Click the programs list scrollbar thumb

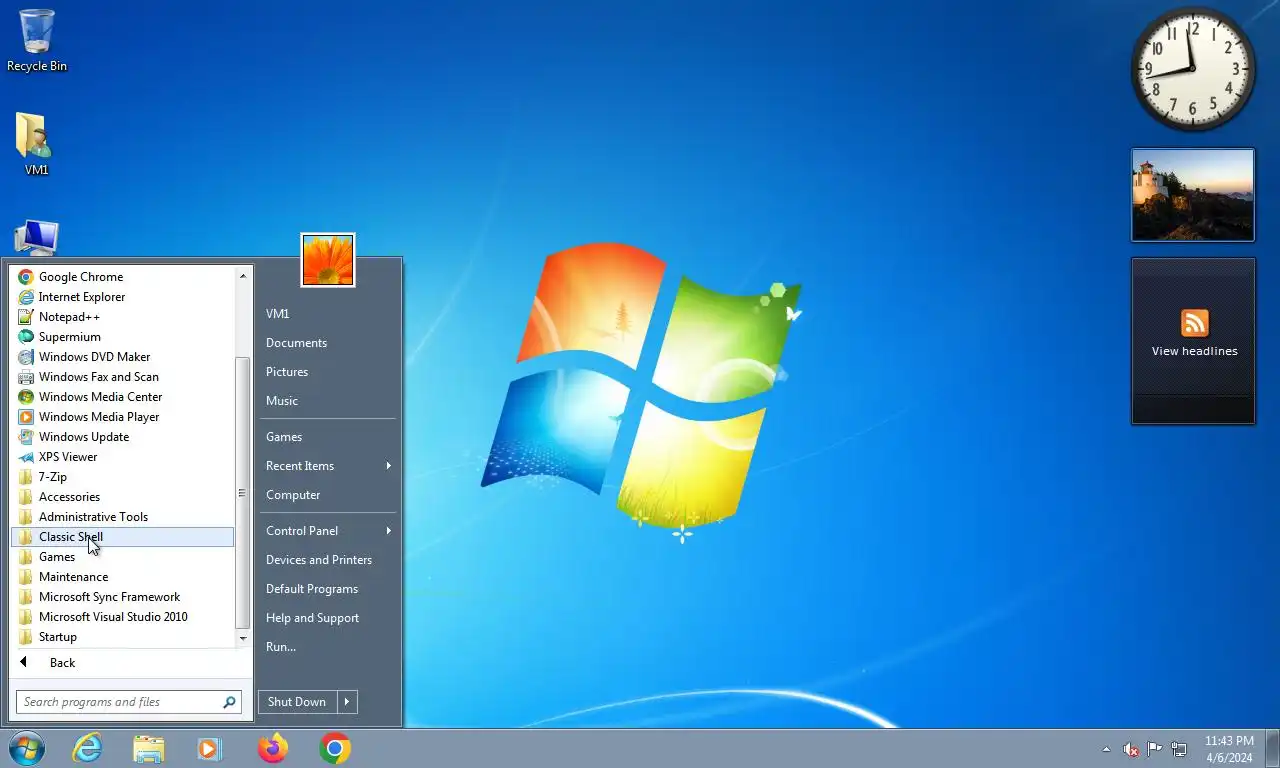click(242, 492)
